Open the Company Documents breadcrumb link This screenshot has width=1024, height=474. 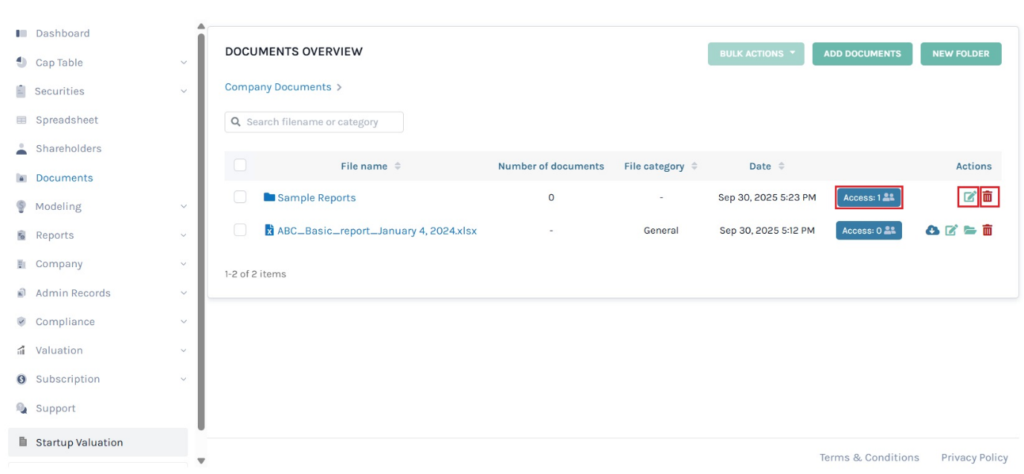[x=278, y=87]
